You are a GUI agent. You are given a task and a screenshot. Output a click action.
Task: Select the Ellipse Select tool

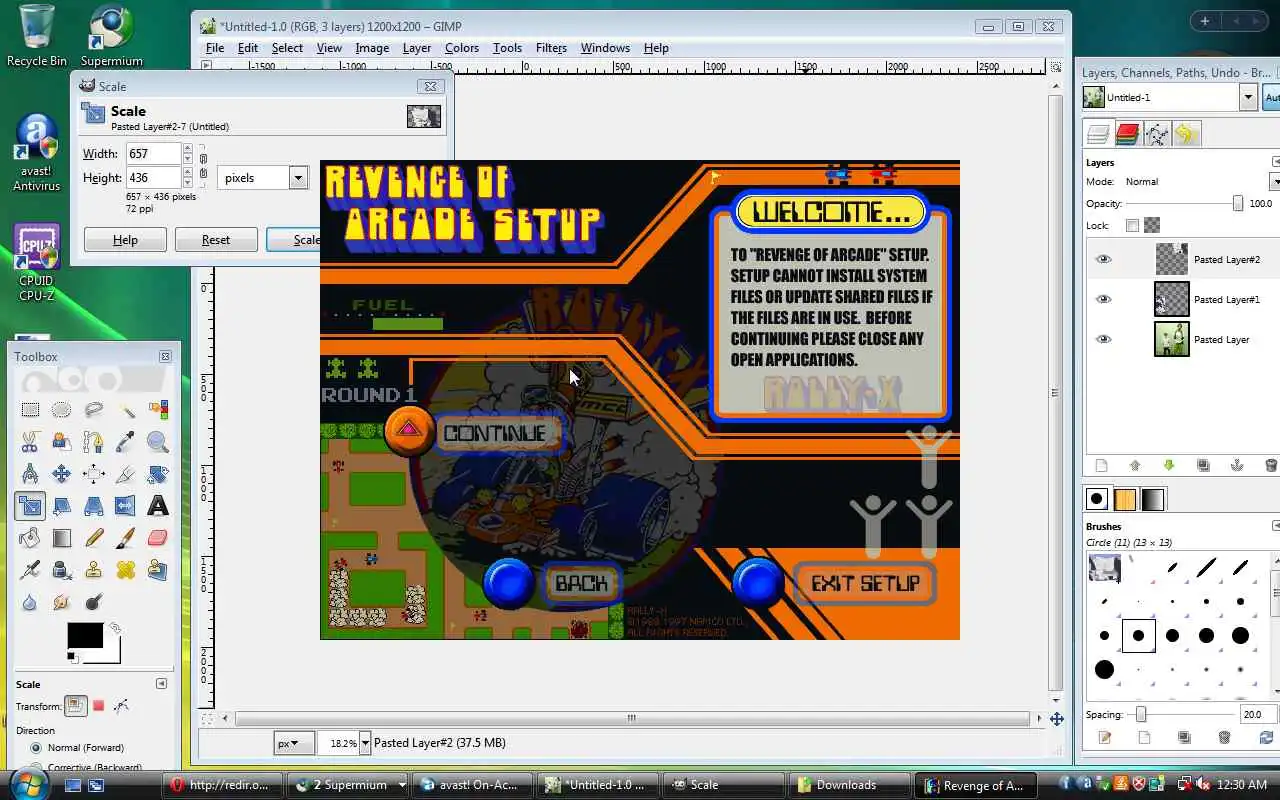point(62,410)
